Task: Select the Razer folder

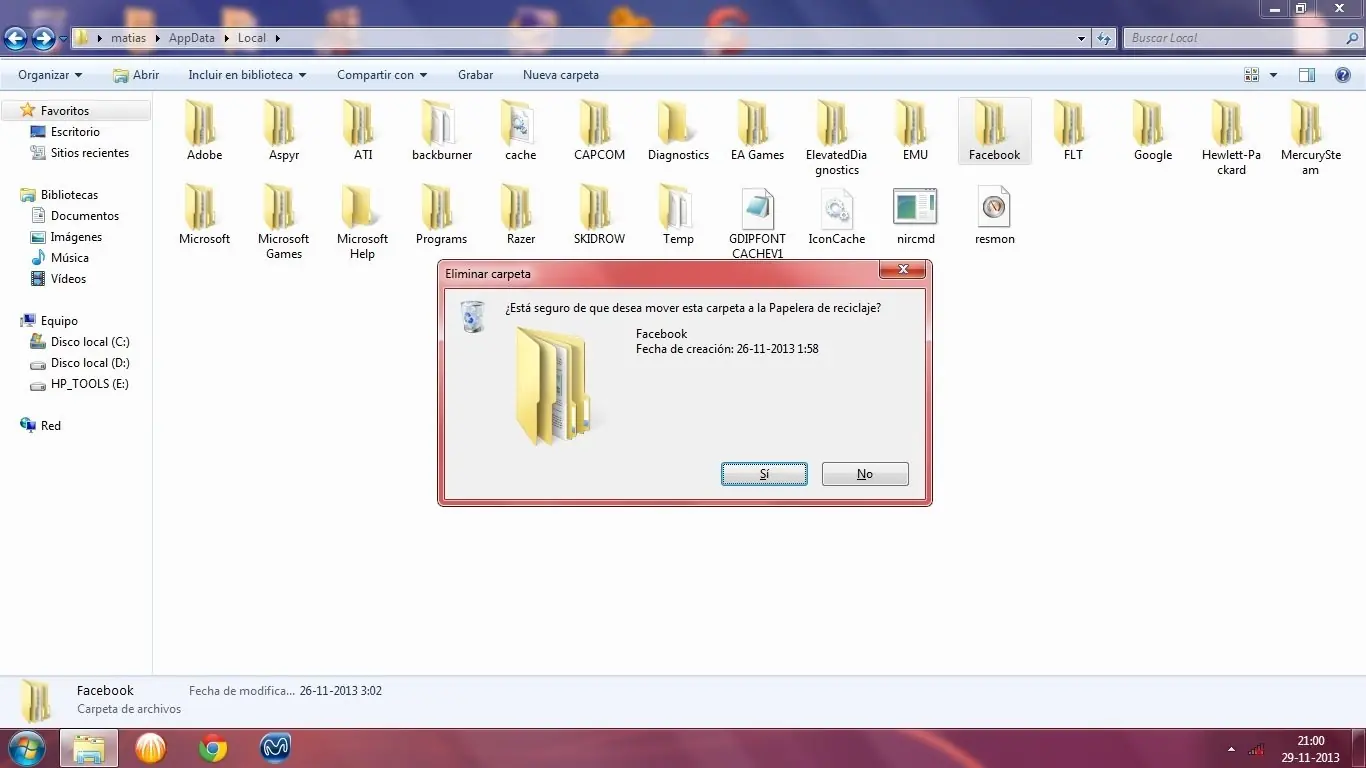Action: click(520, 215)
